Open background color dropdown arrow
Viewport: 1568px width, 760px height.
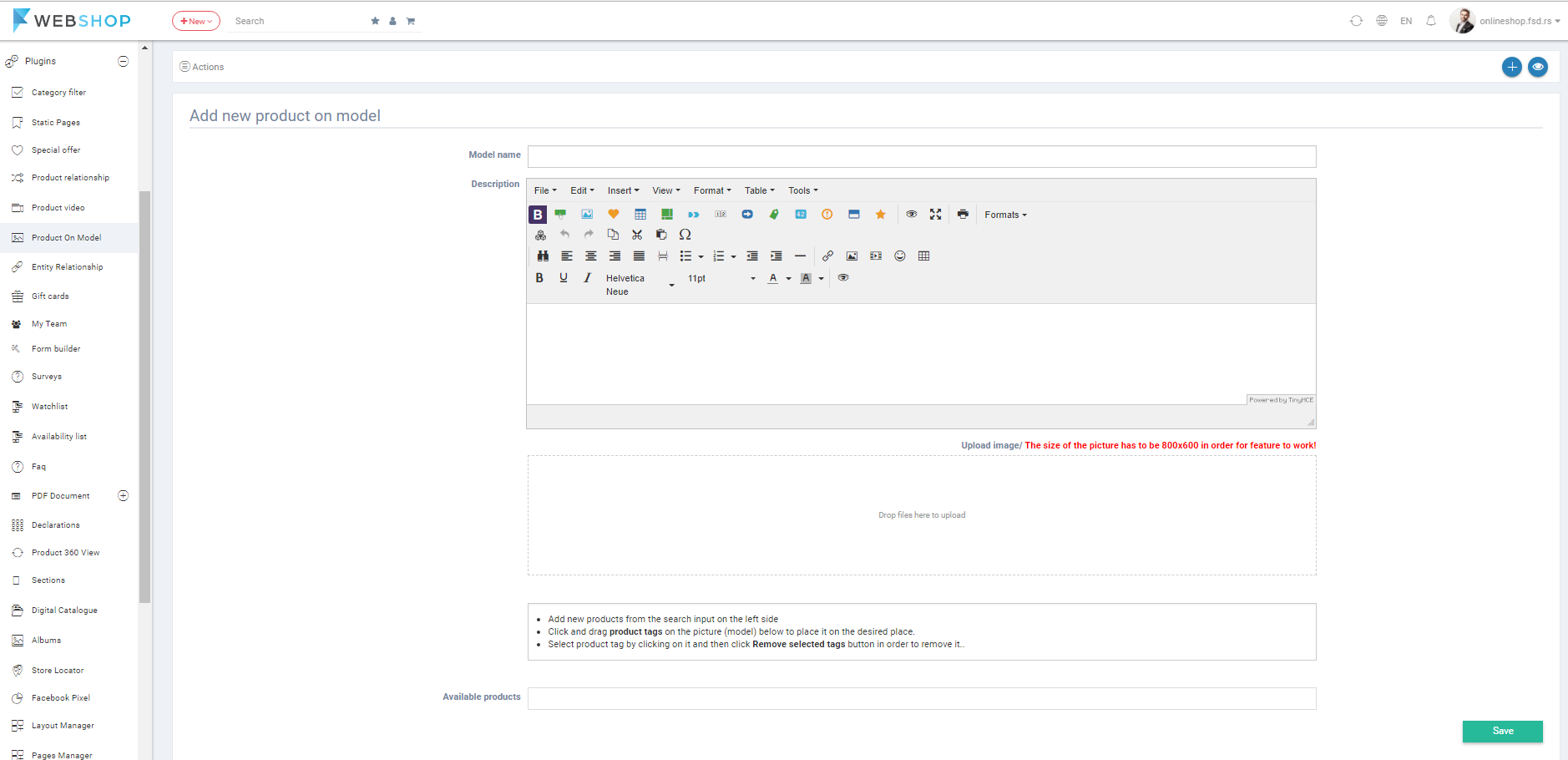click(821, 278)
